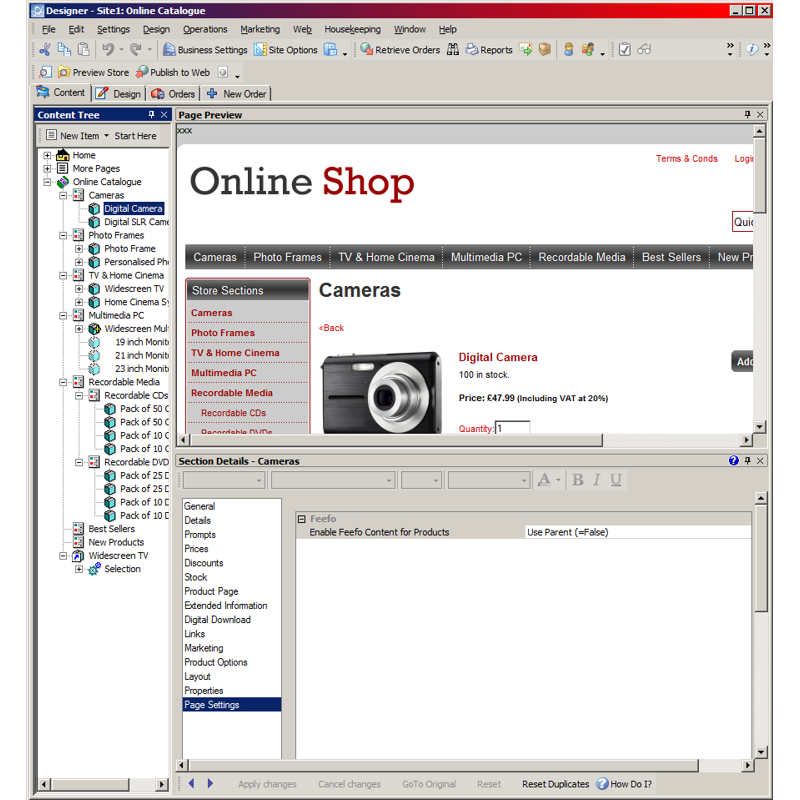The height and width of the screenshot is (800, 800).
Task: Click the Quantity input field in preview
Action: pos(513,428)
